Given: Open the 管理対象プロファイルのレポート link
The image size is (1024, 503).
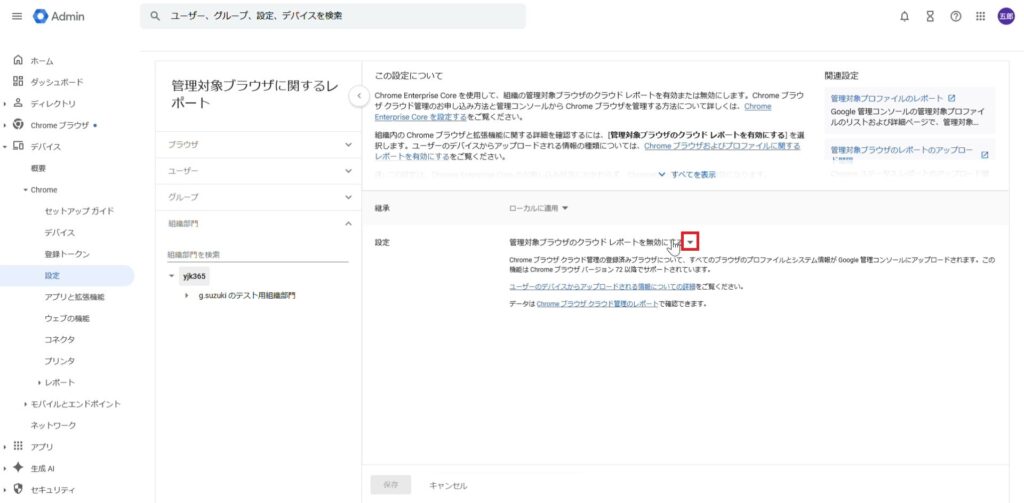Looking at the screenshot, I should click(887, 98).
